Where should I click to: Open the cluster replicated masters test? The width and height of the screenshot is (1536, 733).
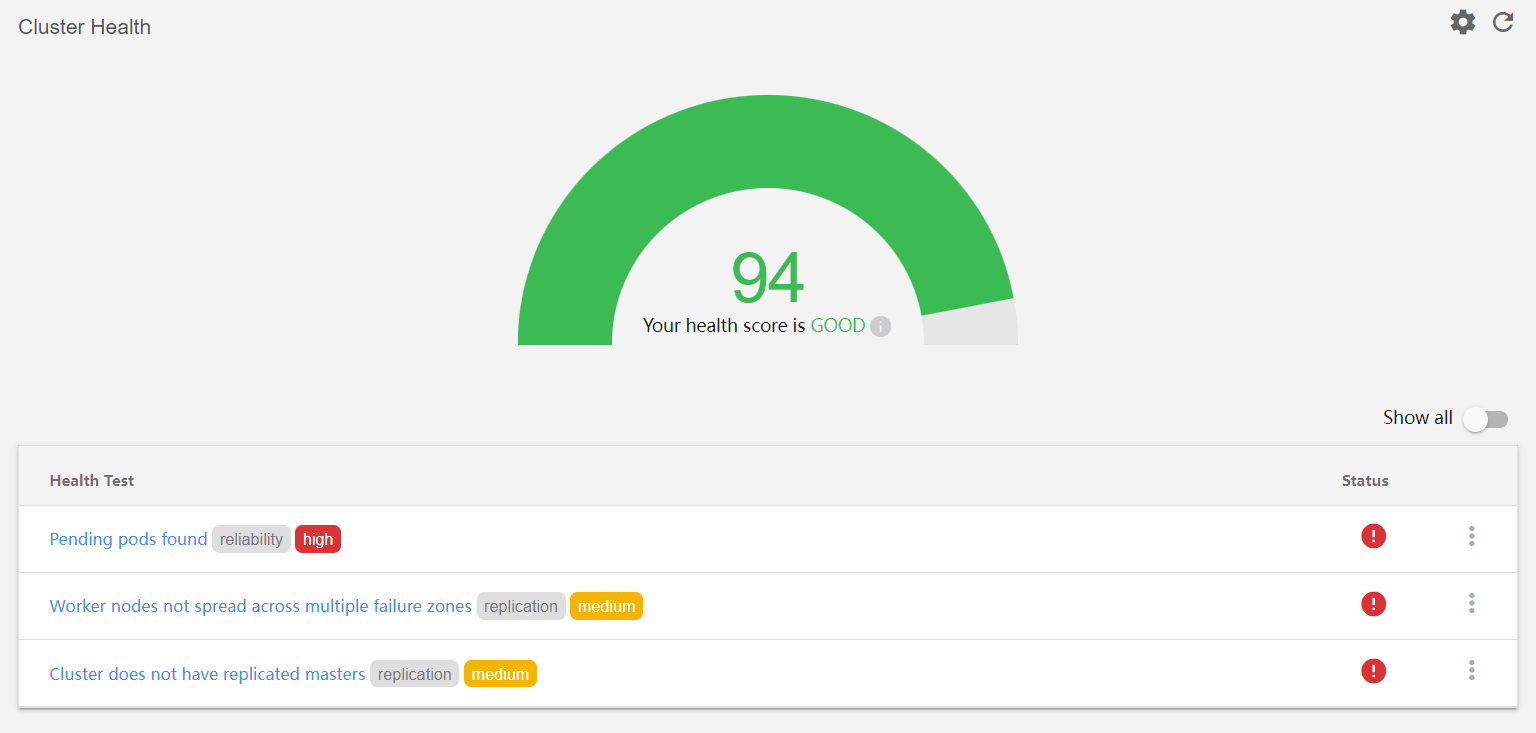coord(207,673)
